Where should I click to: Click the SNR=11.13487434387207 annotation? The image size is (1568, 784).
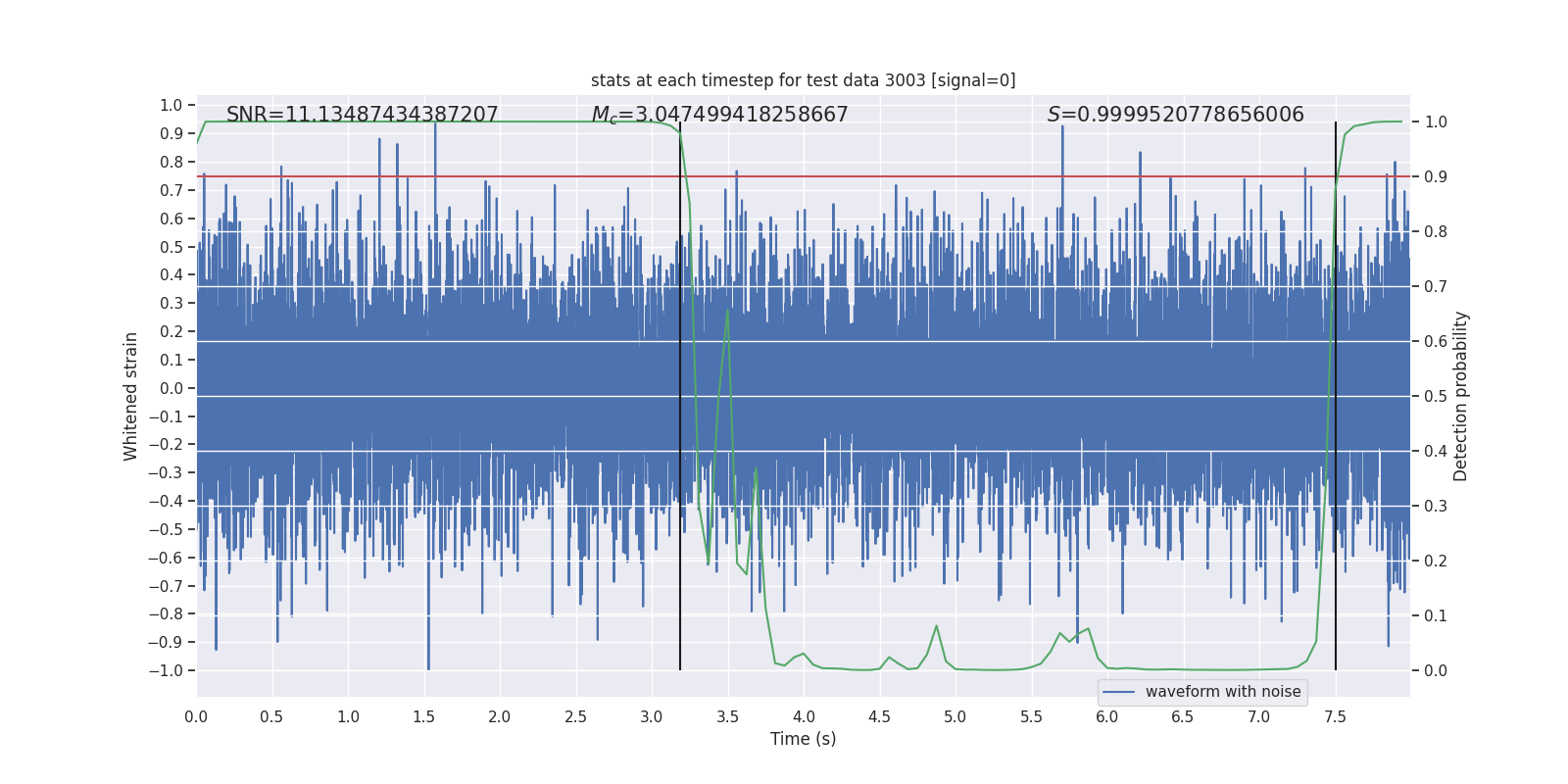click(x=362, y=115)
